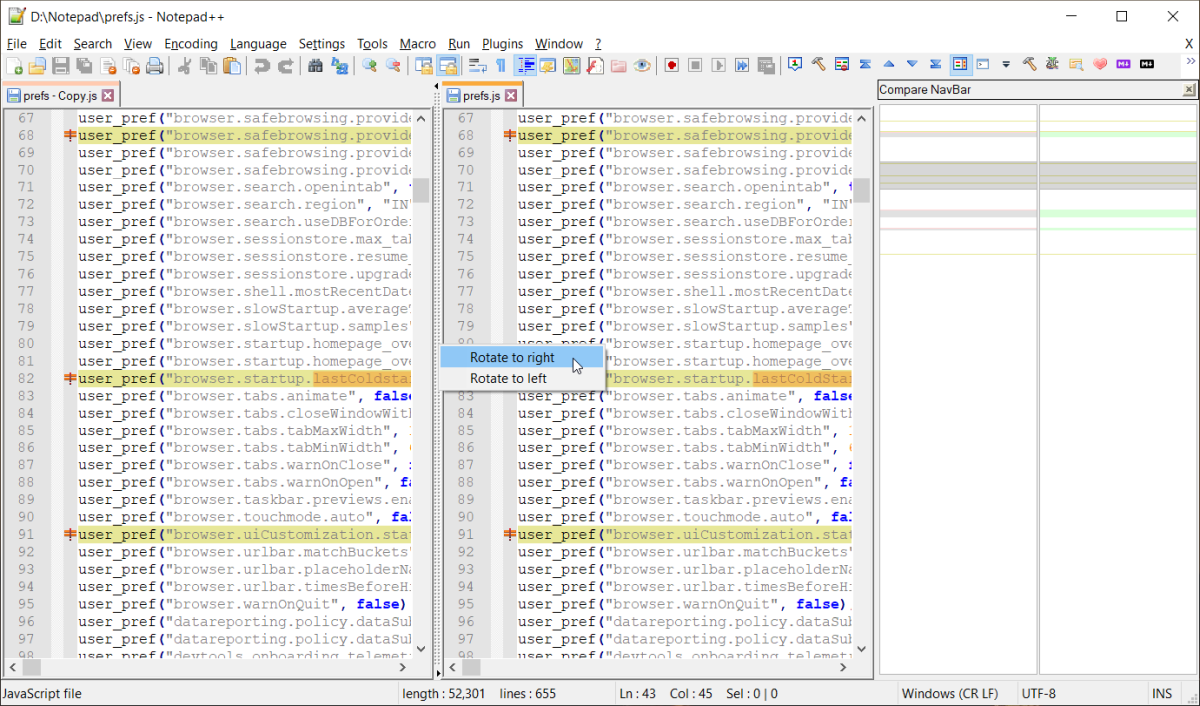The height and width of the screenshot is (706, 1200).
Task: Toggle the Compare NavBar toolbar button
Action: (960, 65)
